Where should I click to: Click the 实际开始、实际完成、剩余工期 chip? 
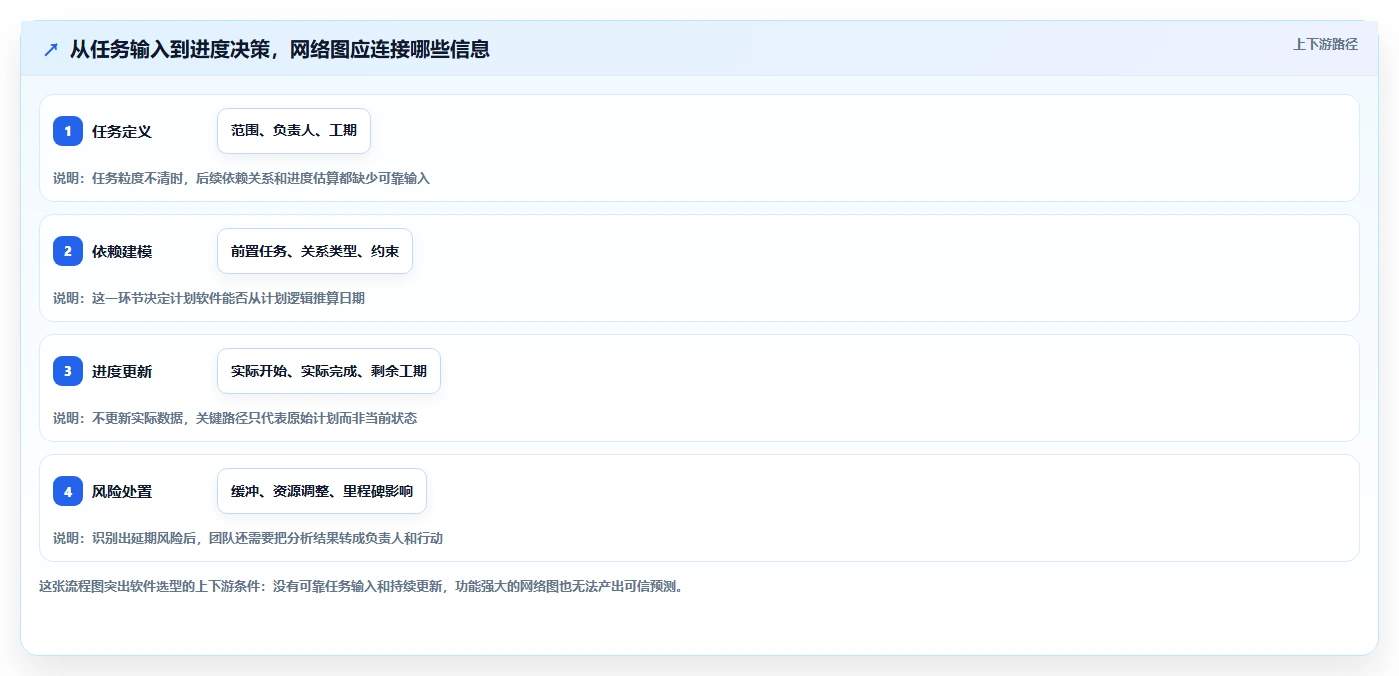(x=329, y=371)
